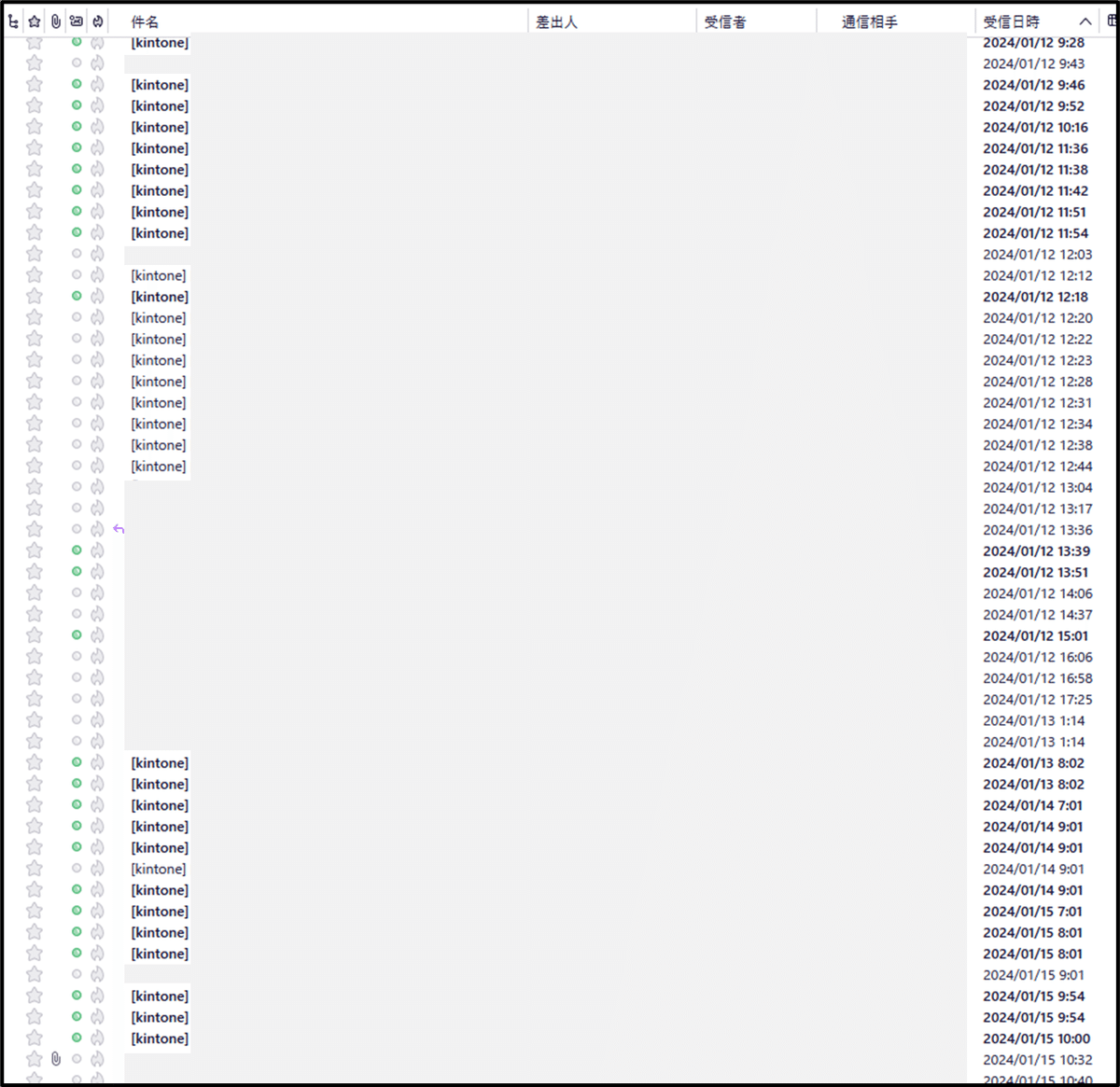1120x1087 pixels.
Task: Sort by the read status glasses header icon
Action: pos(77,21)
